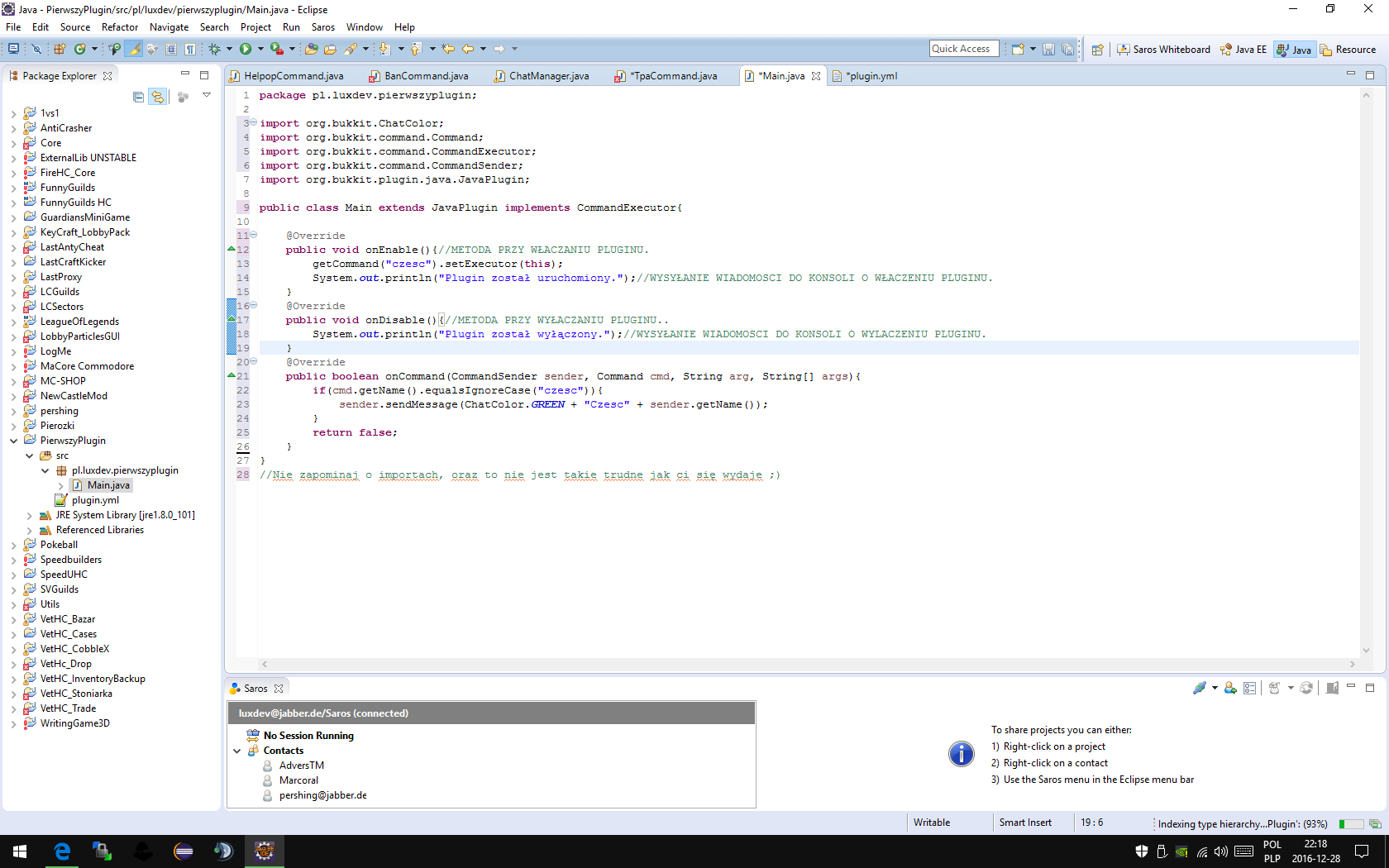
Task: Expand the Referenced Libraries node
Action: tap(30, 530)
